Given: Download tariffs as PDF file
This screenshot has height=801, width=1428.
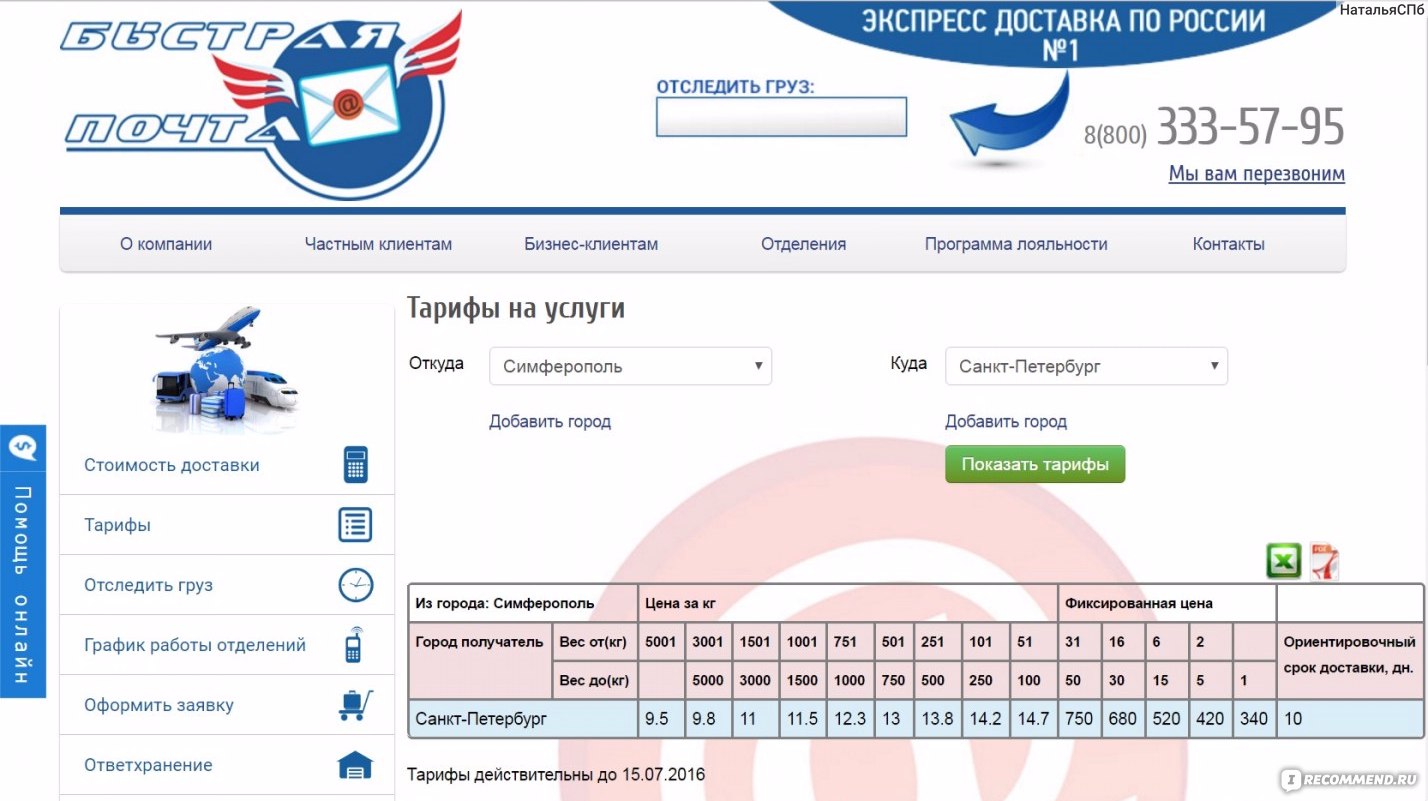Looking at the screenshot, I should [1324, 562].
